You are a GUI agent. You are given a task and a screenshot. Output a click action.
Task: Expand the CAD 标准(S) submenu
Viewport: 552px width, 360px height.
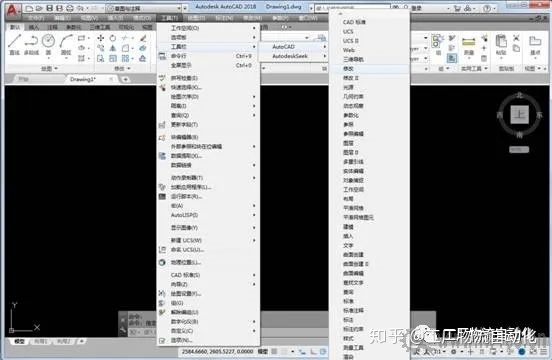pyautogui.click(x=208, y=275)
